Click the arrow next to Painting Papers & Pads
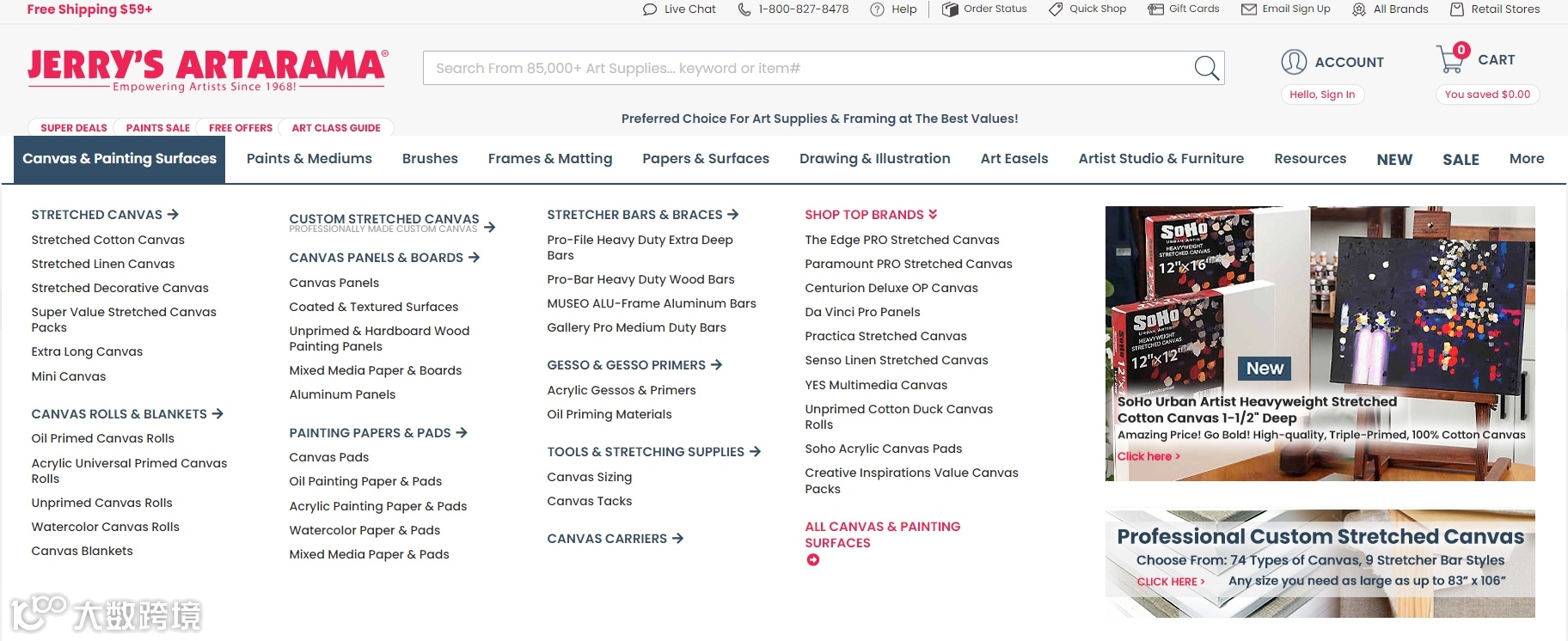1568x641 pixels. point(462,433)
